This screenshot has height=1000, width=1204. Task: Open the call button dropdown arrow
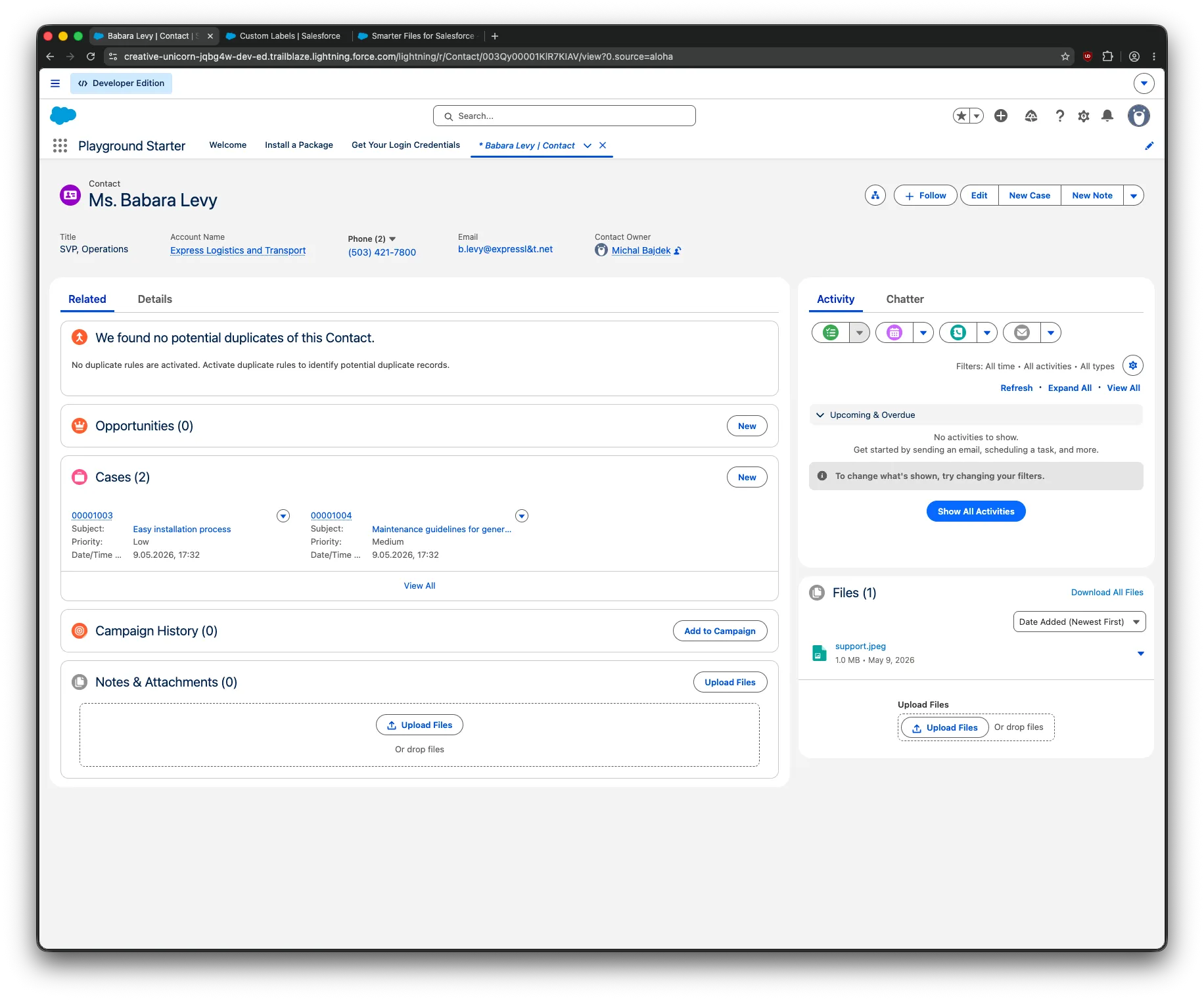point(987,333)
